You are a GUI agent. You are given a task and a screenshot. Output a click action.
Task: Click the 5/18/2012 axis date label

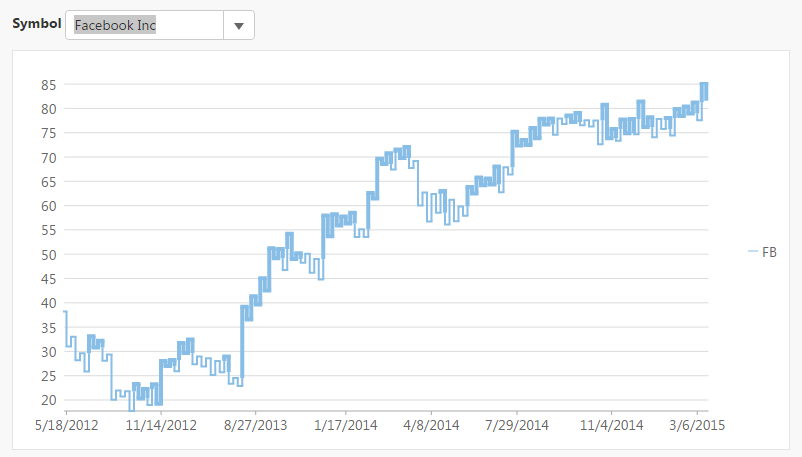[x=66, y=425]
